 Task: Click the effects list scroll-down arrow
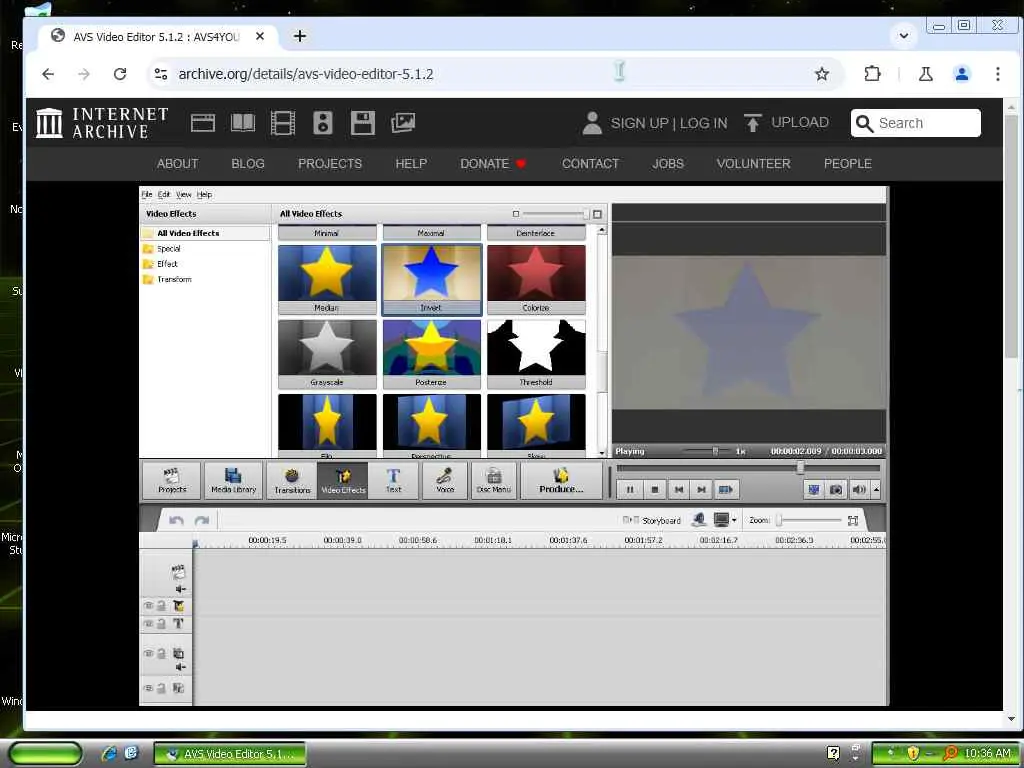[601, 453]
